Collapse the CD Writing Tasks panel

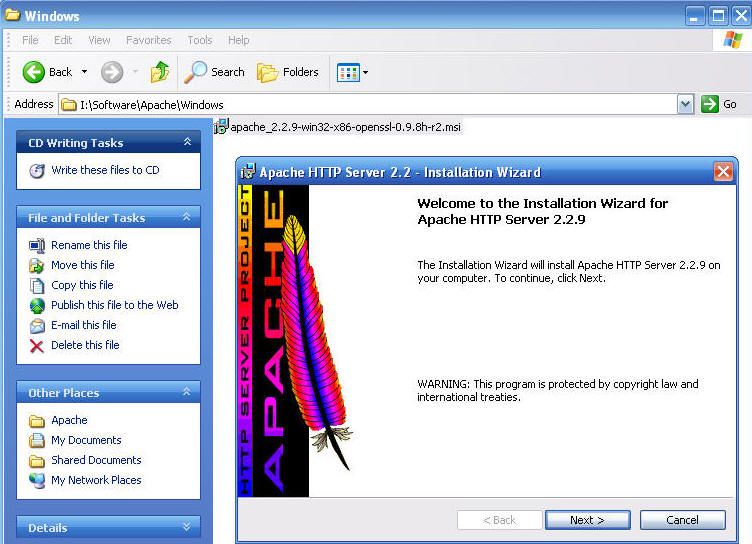coord(187,142)
